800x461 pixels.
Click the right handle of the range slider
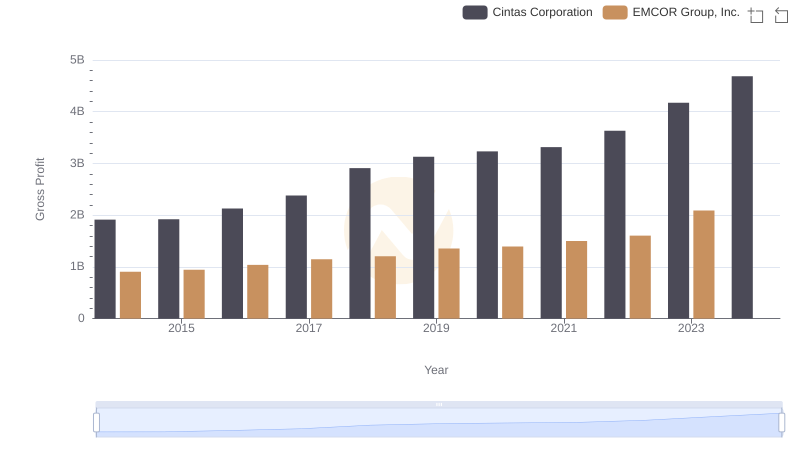[x=781, y=423]
